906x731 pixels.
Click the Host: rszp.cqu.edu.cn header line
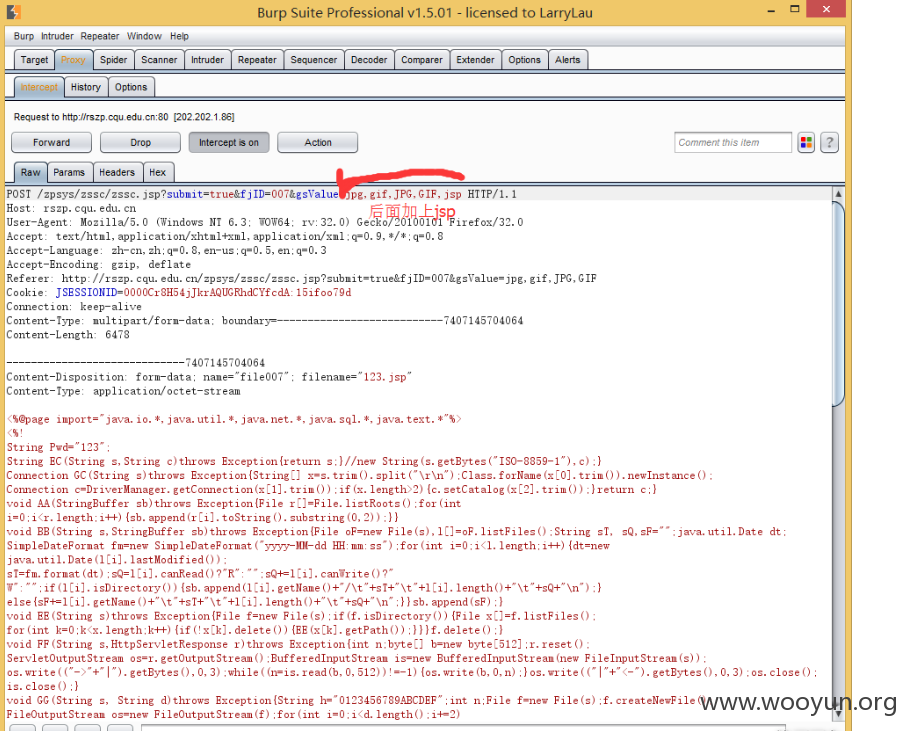[x=71, y=208]
